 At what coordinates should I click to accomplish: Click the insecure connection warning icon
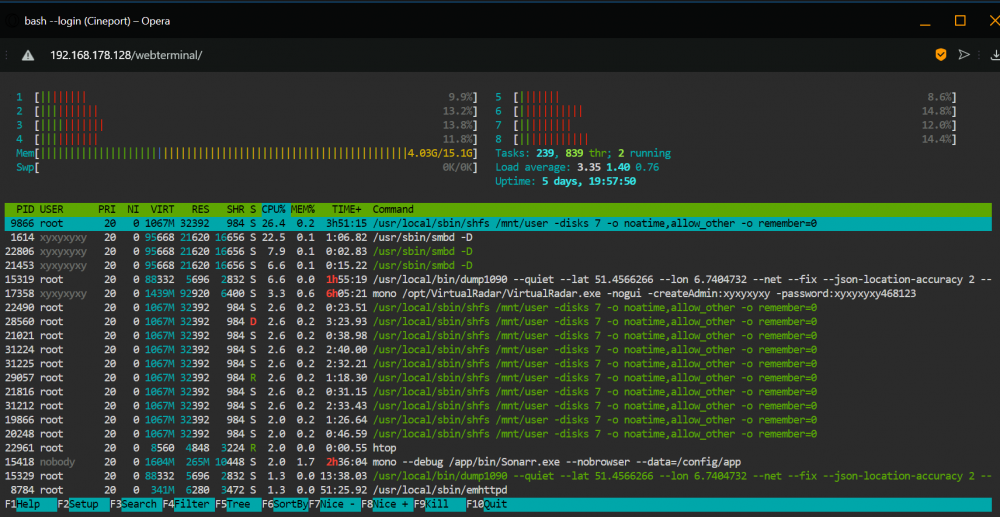point(27,55)
